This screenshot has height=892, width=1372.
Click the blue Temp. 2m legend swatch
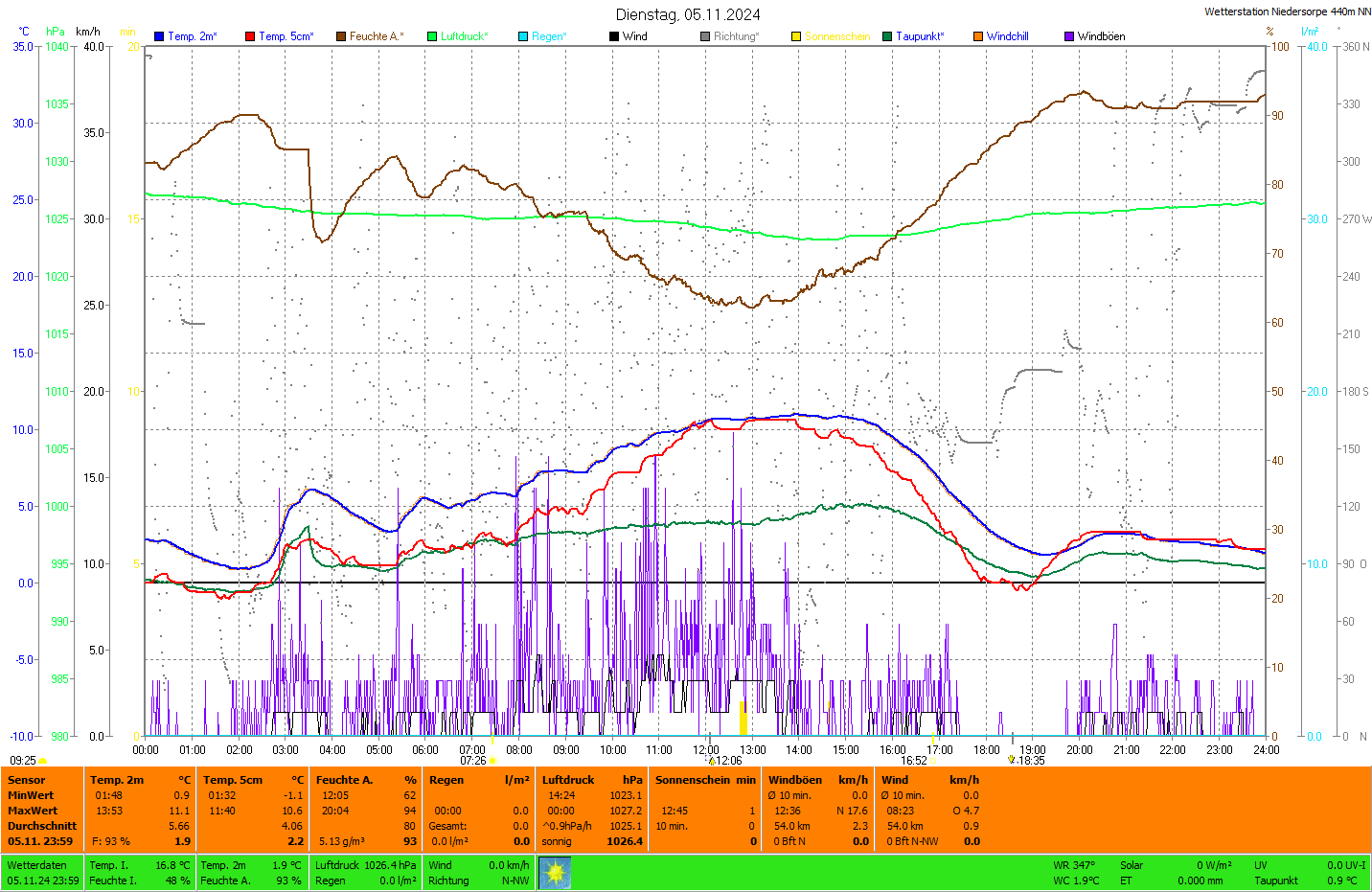pyautogui.click(x=159, y=36)
